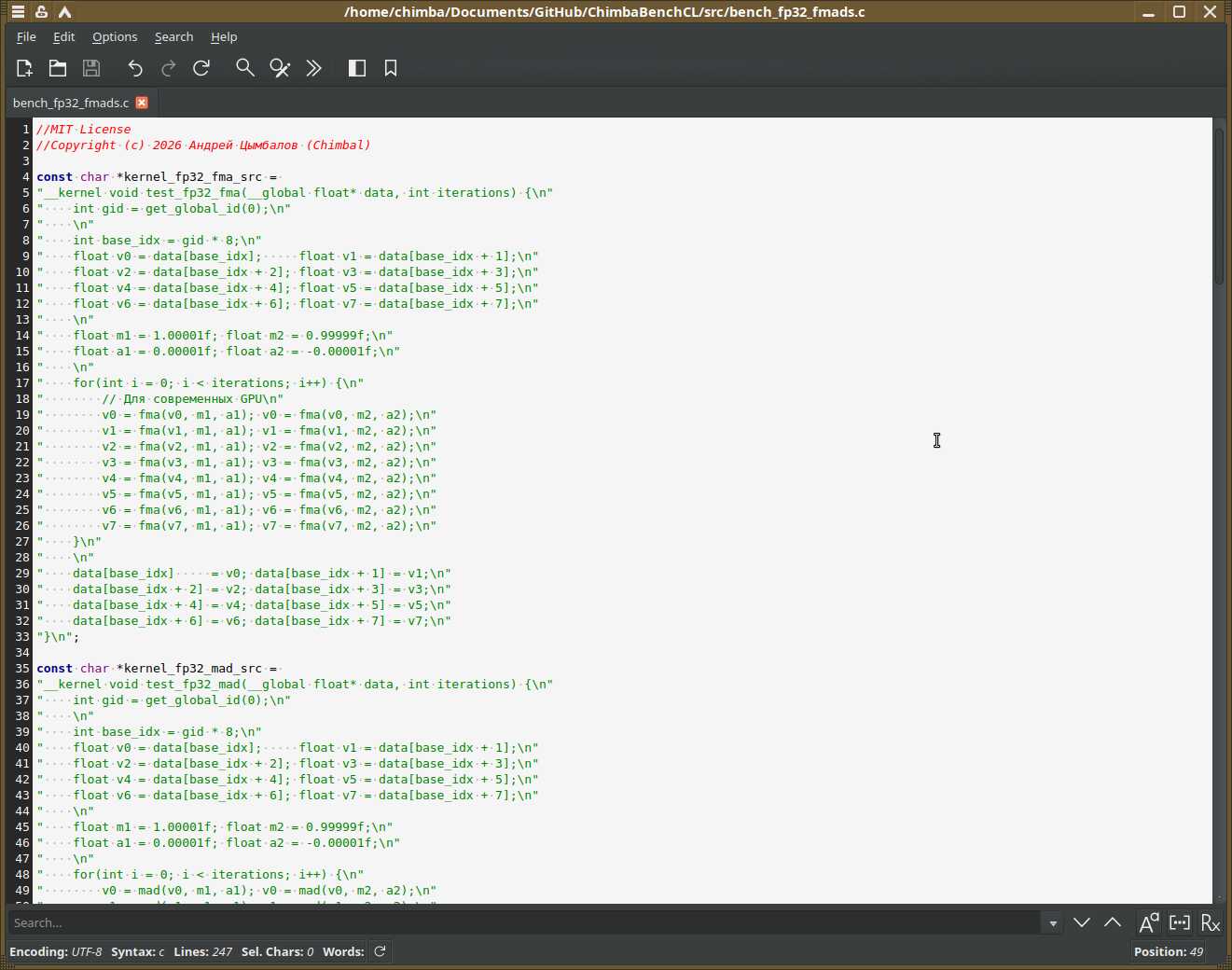Click the lock icon in title bar
This screenshot has width=1232, height=970.
[x=41, y=12]
